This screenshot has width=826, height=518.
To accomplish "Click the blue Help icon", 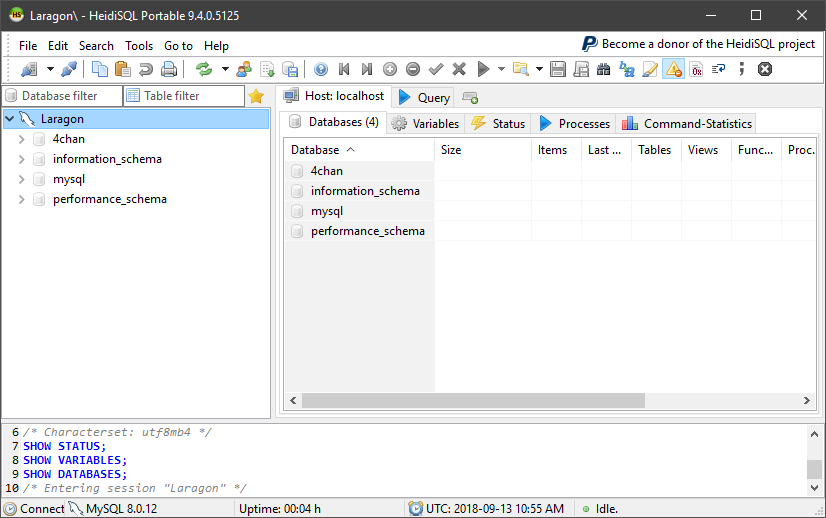I will 321,69.
